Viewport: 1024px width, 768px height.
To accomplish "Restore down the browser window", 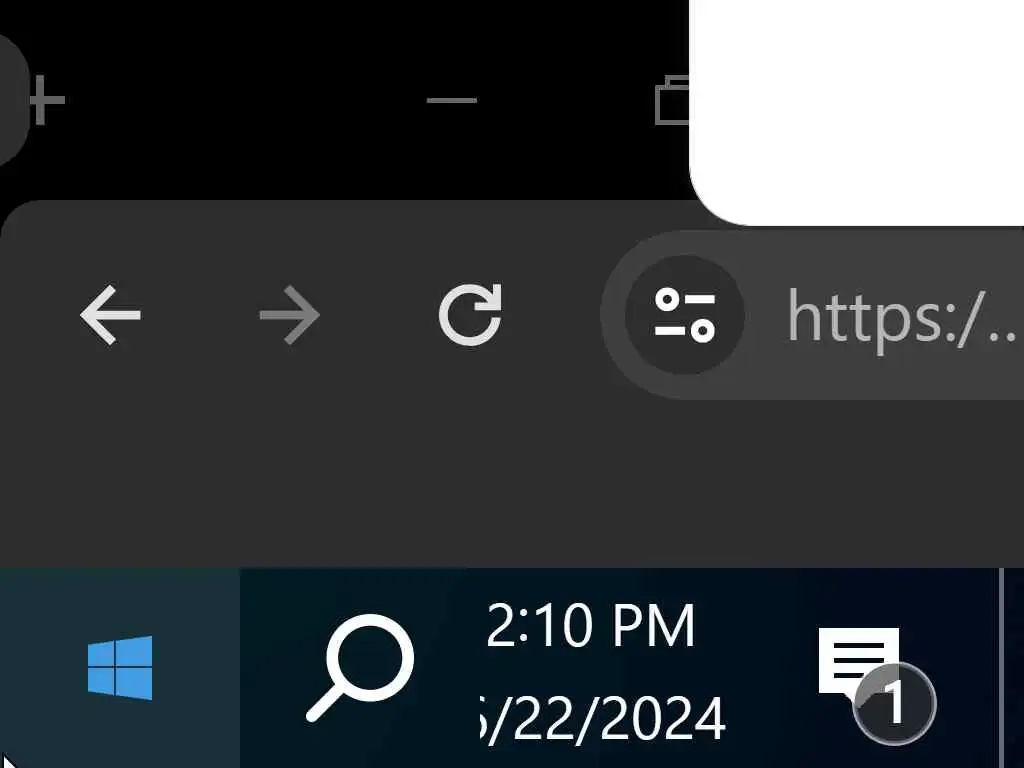I will tap(673, 100).
